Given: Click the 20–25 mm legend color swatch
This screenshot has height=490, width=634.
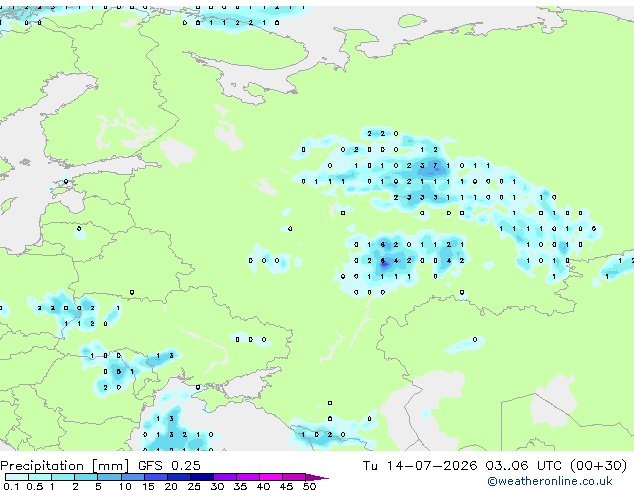Looking at the screenshot, I should click(x=178, y=477).
